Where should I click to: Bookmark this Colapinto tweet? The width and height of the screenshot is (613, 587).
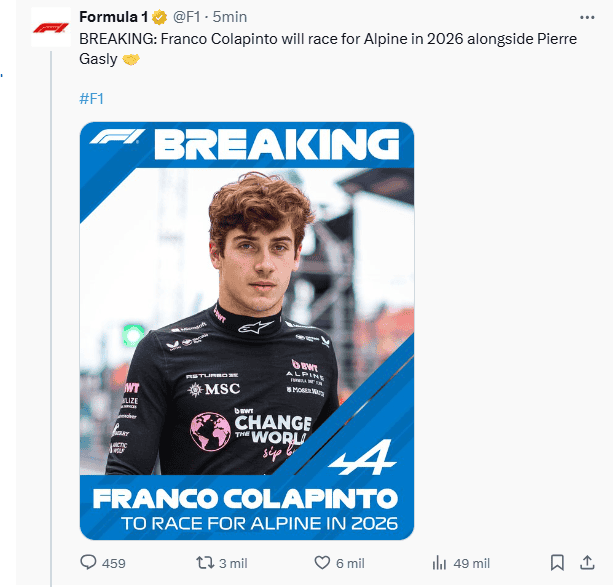(558, 563)
